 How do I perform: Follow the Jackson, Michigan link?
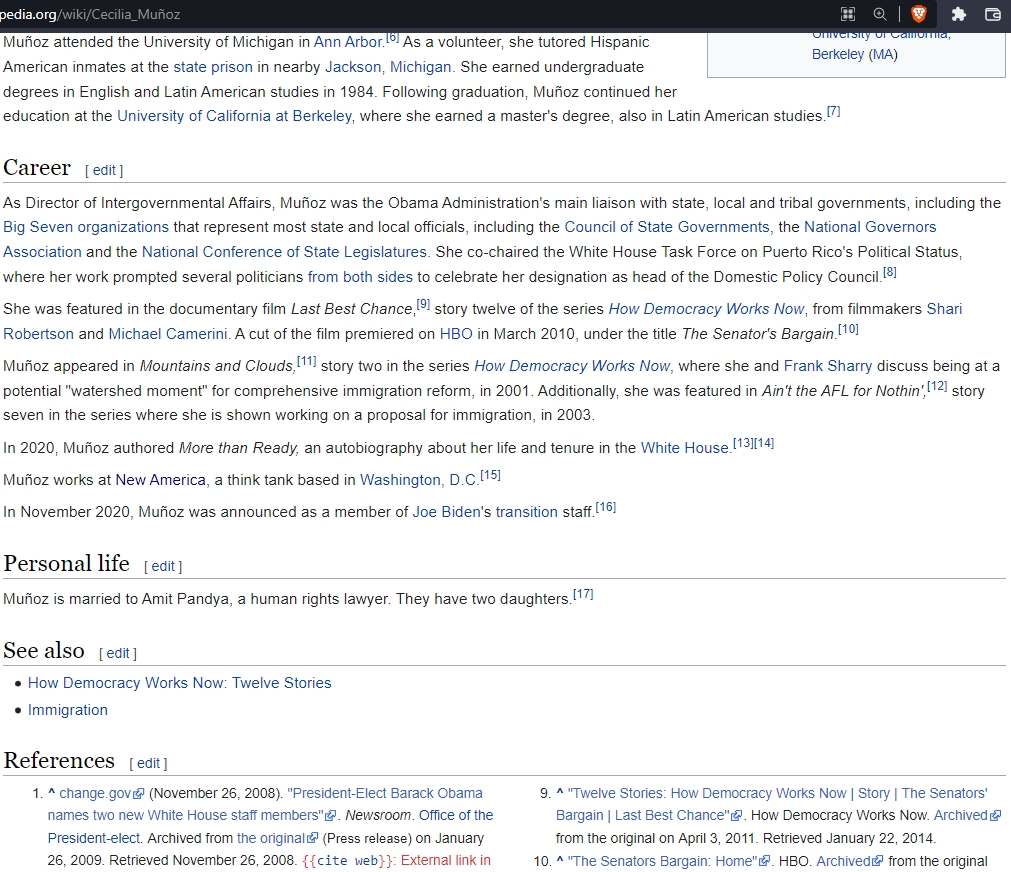click(x=388, y=67)
